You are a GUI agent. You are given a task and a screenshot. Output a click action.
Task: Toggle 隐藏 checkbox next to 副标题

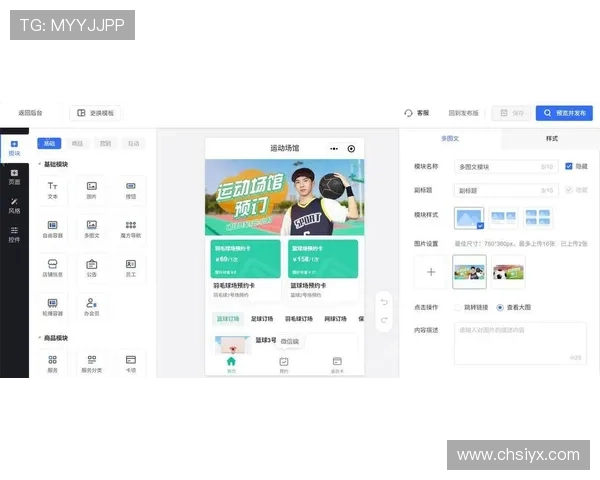[x=569, y=190]
